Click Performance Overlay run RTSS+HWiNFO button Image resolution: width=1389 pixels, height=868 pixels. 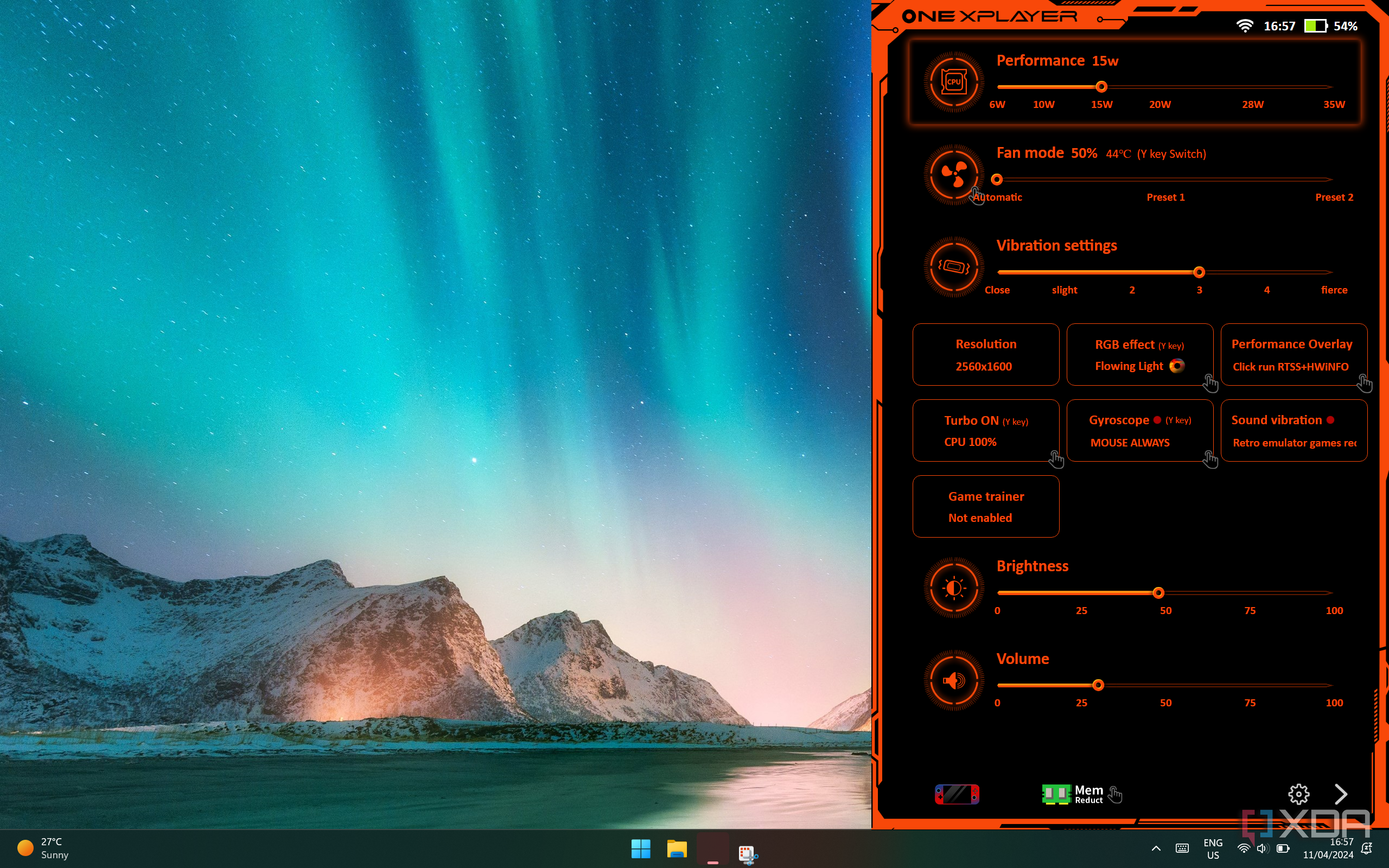(x=1293, y=354)
